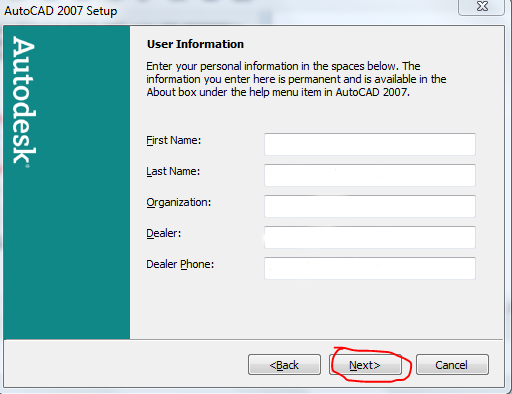Click the First Name text field
Image resolution: width=512 pixels, height=394 pixels.
coord(370,144)
